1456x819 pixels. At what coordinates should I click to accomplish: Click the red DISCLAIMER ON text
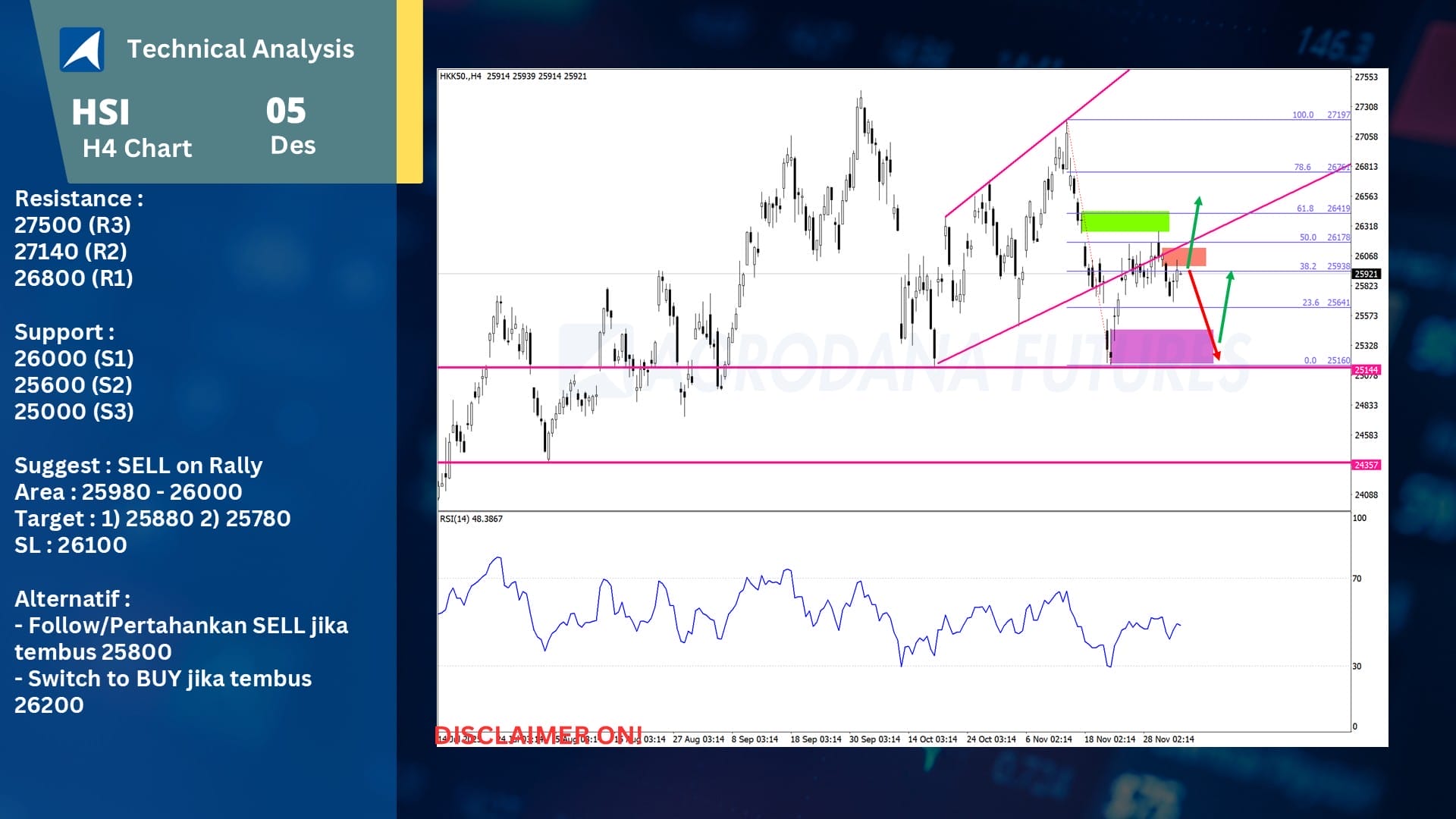click(538, 735)
